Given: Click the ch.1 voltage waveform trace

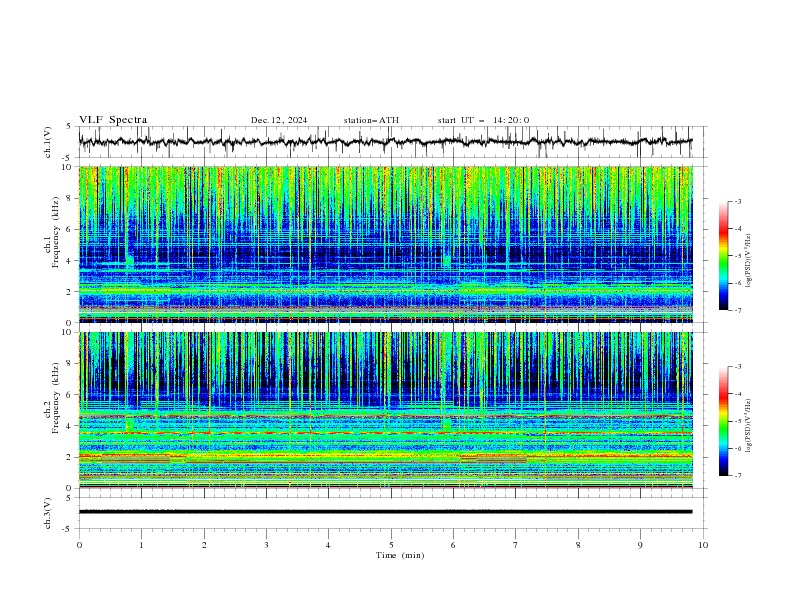Looking at the screenshot, I should coord(386,142).
